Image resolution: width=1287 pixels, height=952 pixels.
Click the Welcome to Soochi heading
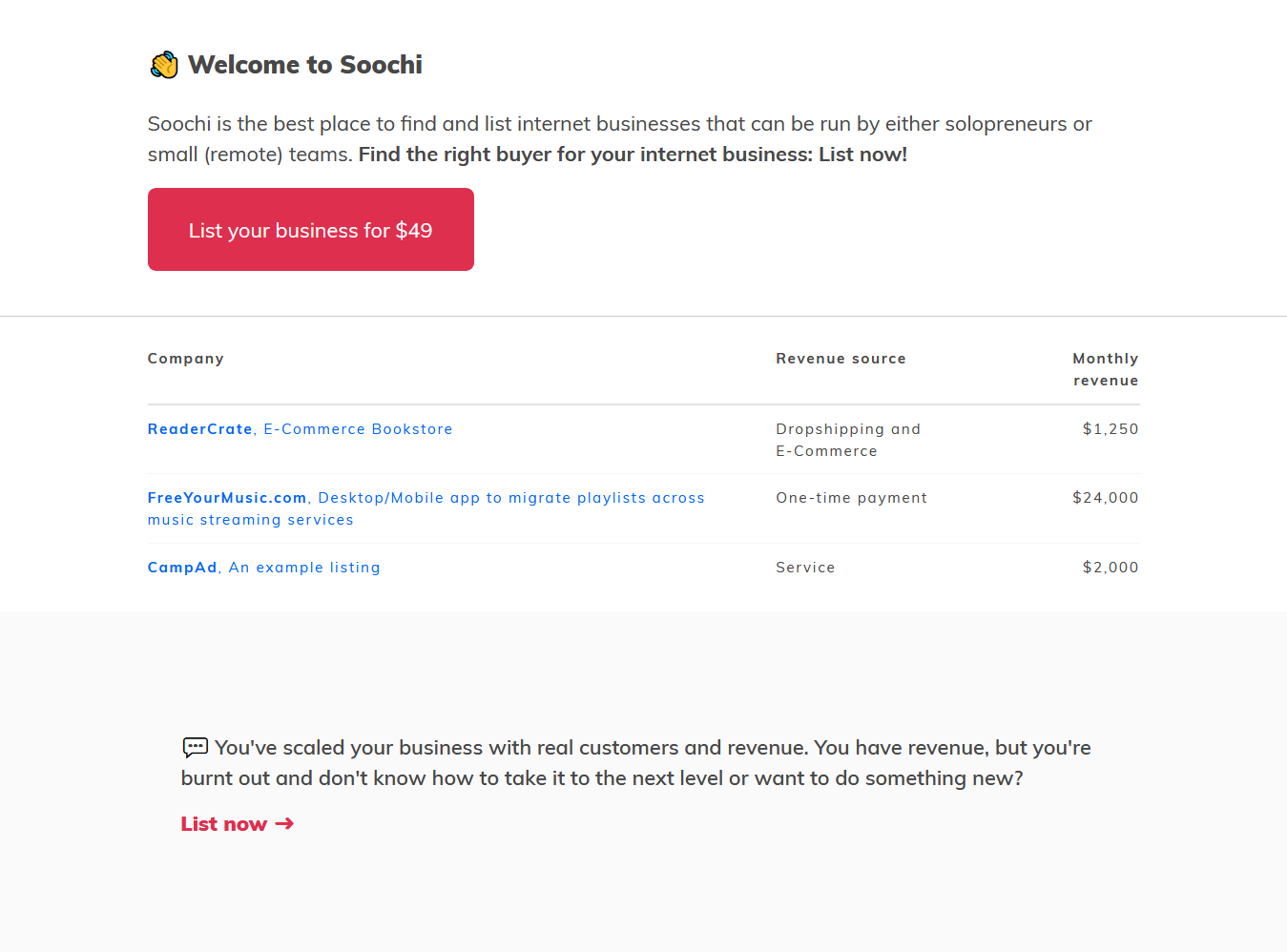(304, 65)
